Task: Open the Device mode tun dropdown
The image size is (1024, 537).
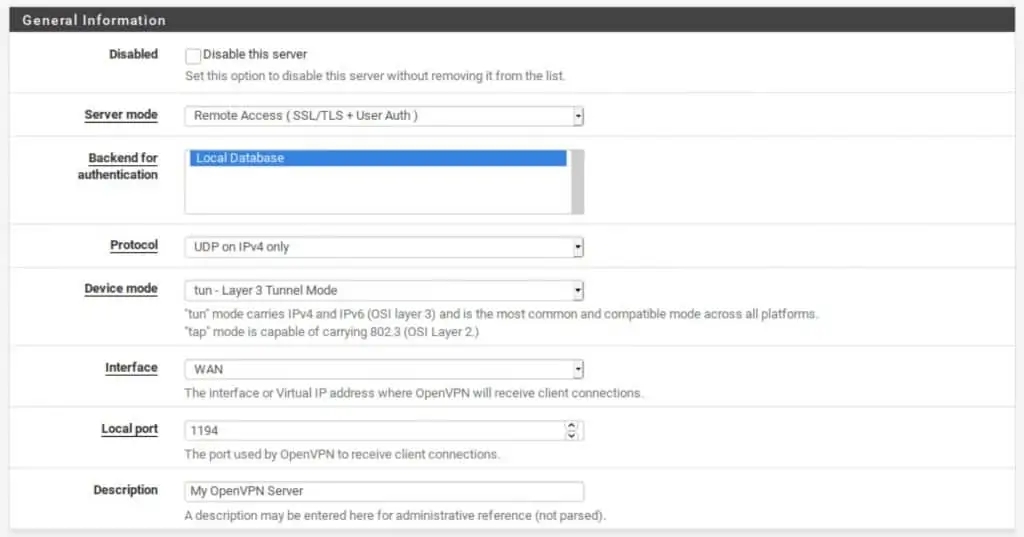Action: 384,291
